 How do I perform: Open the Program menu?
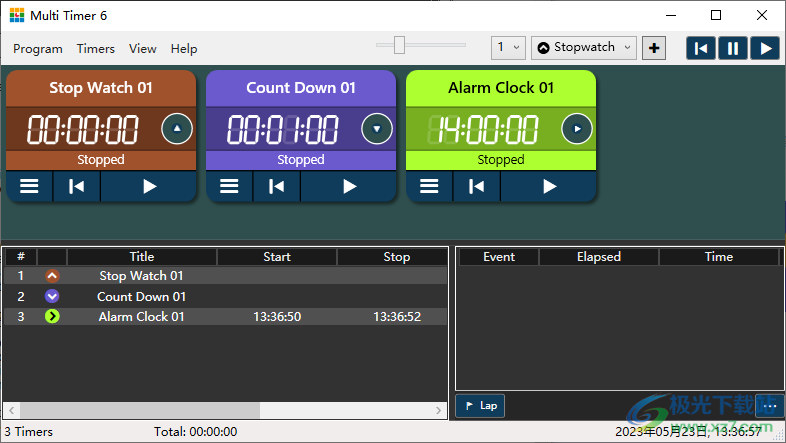click(38, 49)
